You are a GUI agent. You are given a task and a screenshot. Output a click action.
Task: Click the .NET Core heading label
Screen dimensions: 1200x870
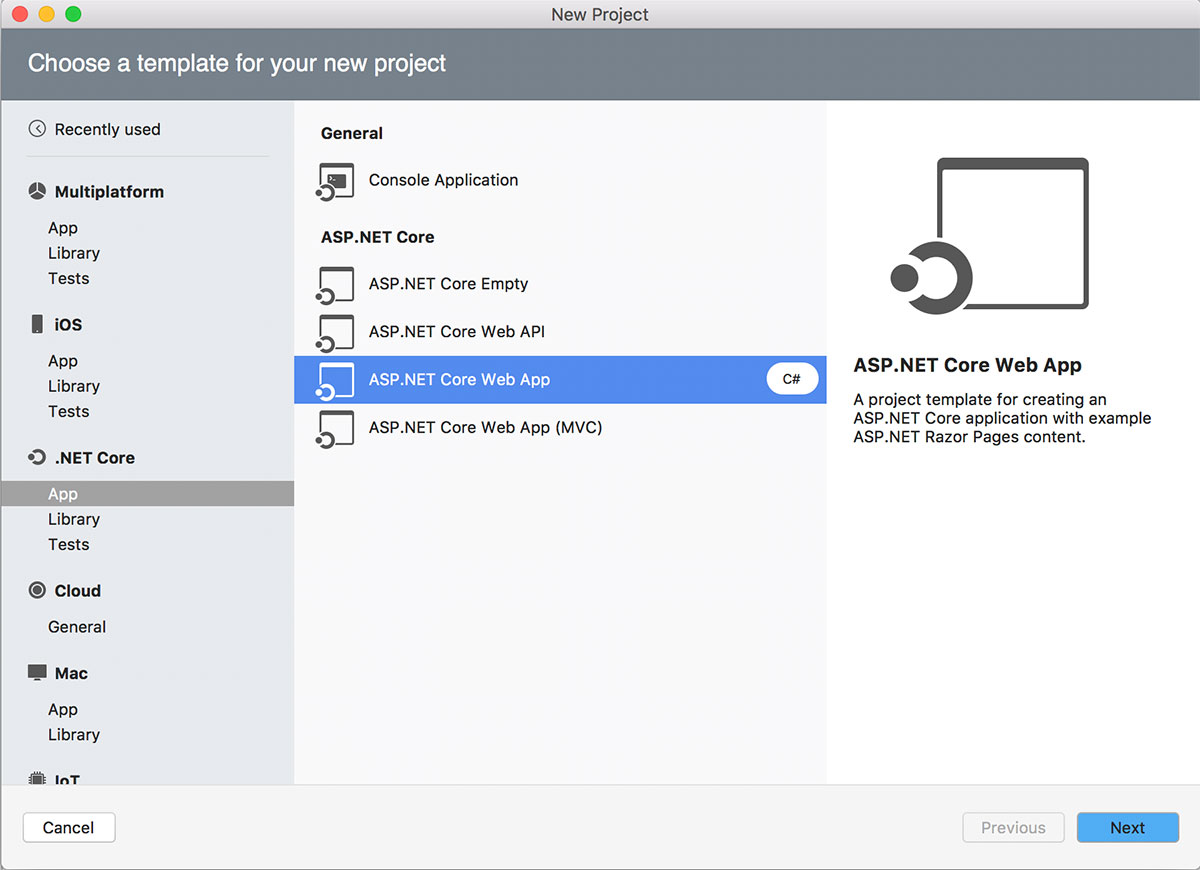pyautogui.click(x=95, y=457)
